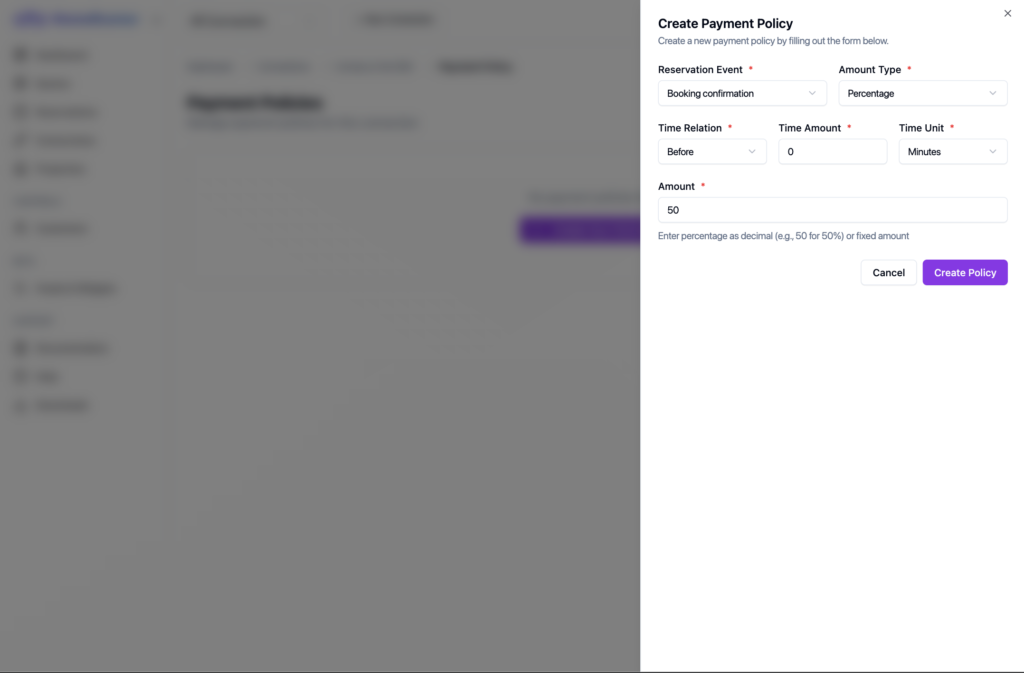Click the Amount Type field label
This screenshot has height=673, width=1024.
pos(869,70)
